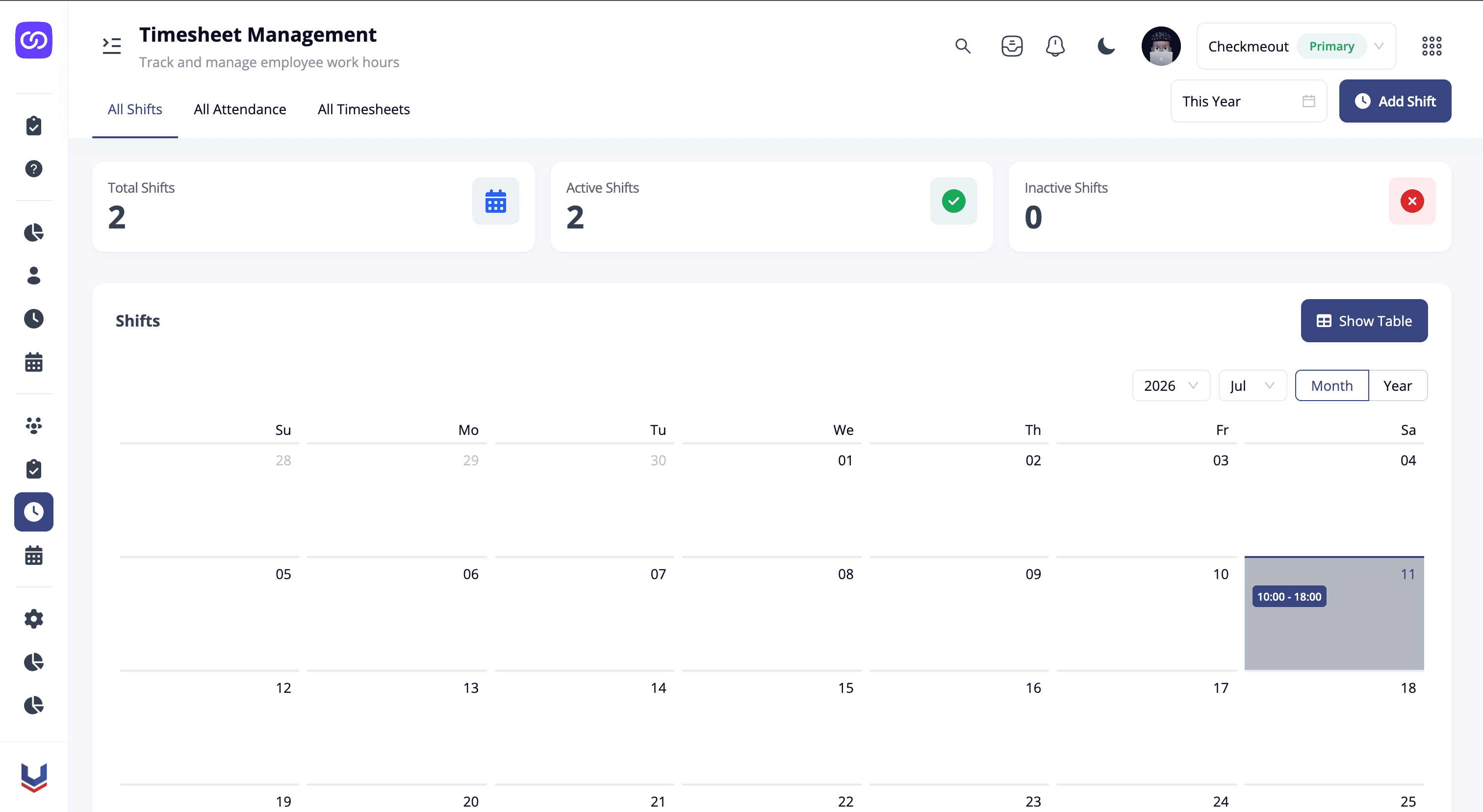
Task: Open the help question mark in sidebar
Action: [33, 169]
